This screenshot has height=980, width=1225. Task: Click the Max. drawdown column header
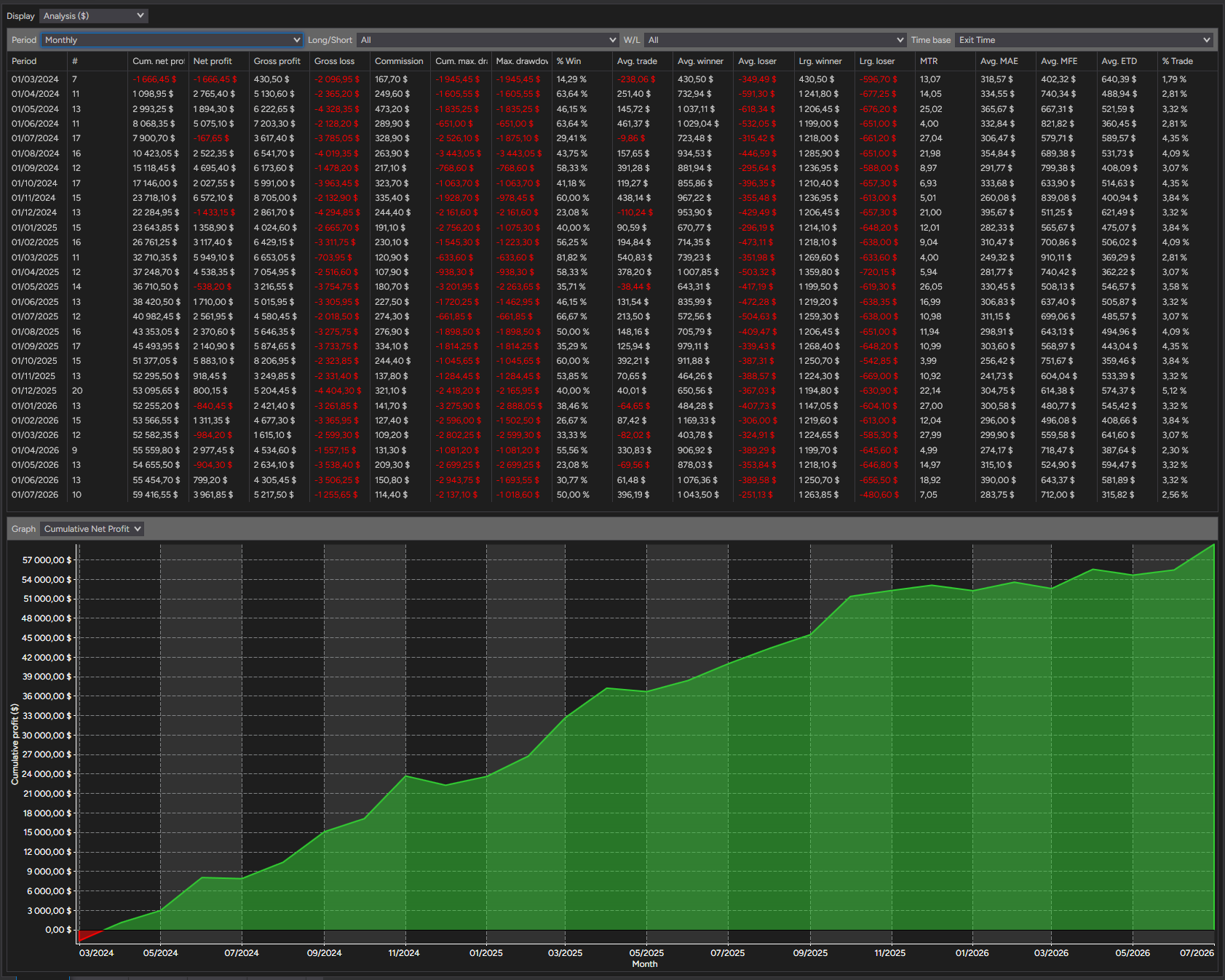pyautogui.click(x=521, y=61)
